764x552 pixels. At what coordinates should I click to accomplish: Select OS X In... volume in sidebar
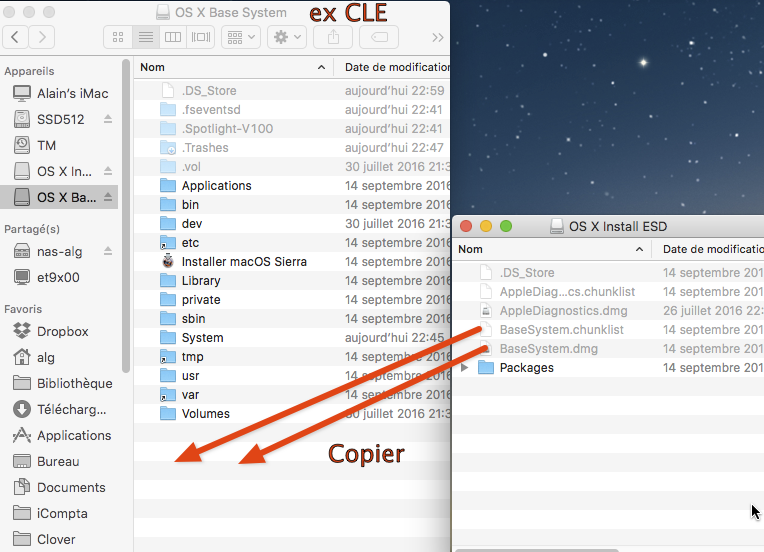(61, 171)
